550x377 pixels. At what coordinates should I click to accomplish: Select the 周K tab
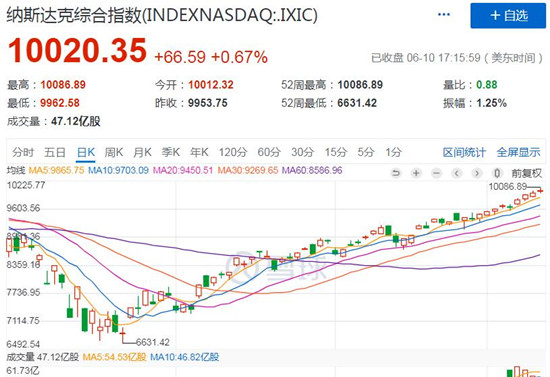click(x=114, y=153)
